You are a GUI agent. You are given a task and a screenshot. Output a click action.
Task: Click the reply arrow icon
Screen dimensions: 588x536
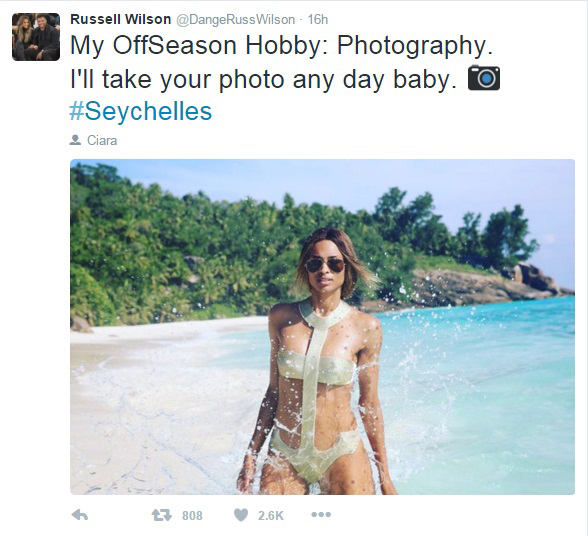pyautogui.click(x=80, y=515)
